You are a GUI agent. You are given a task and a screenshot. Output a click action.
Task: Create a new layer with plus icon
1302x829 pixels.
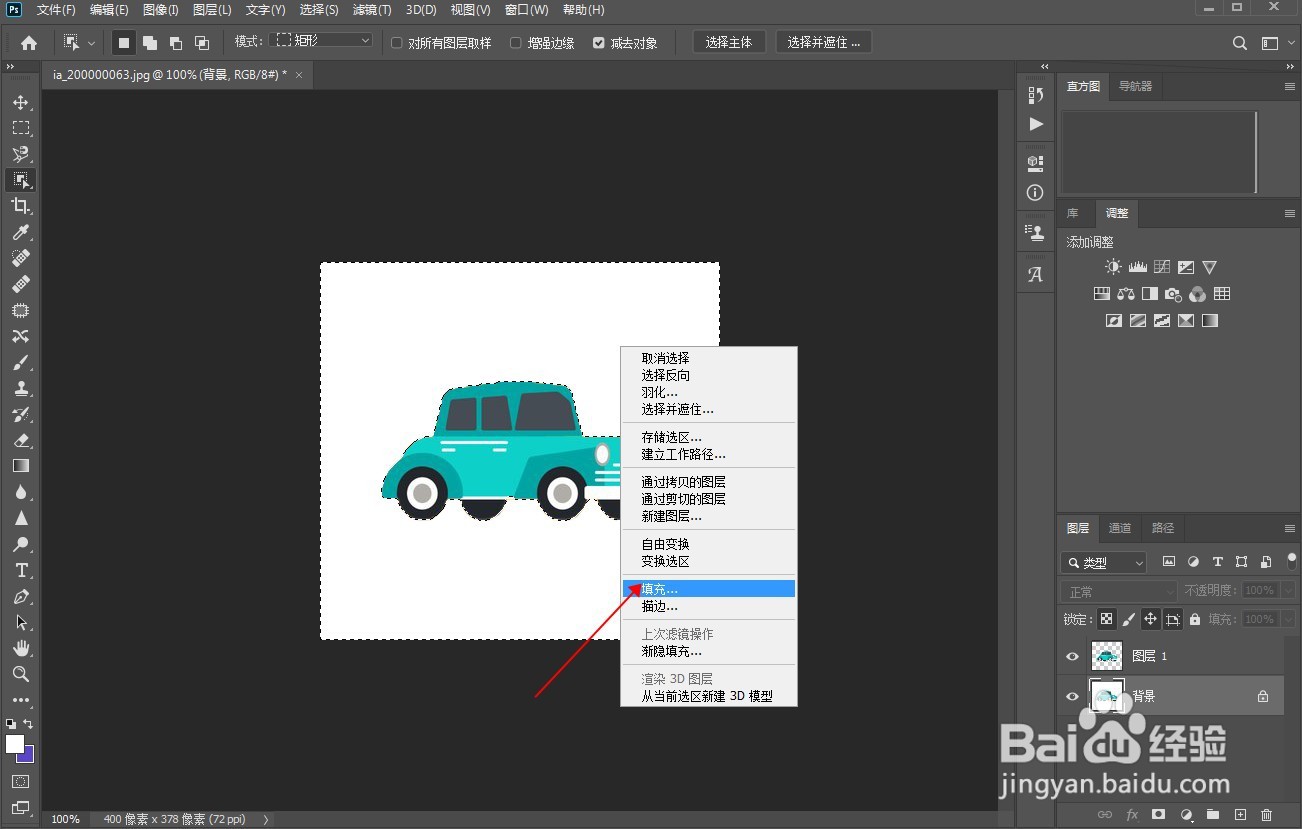[1240, 815]
